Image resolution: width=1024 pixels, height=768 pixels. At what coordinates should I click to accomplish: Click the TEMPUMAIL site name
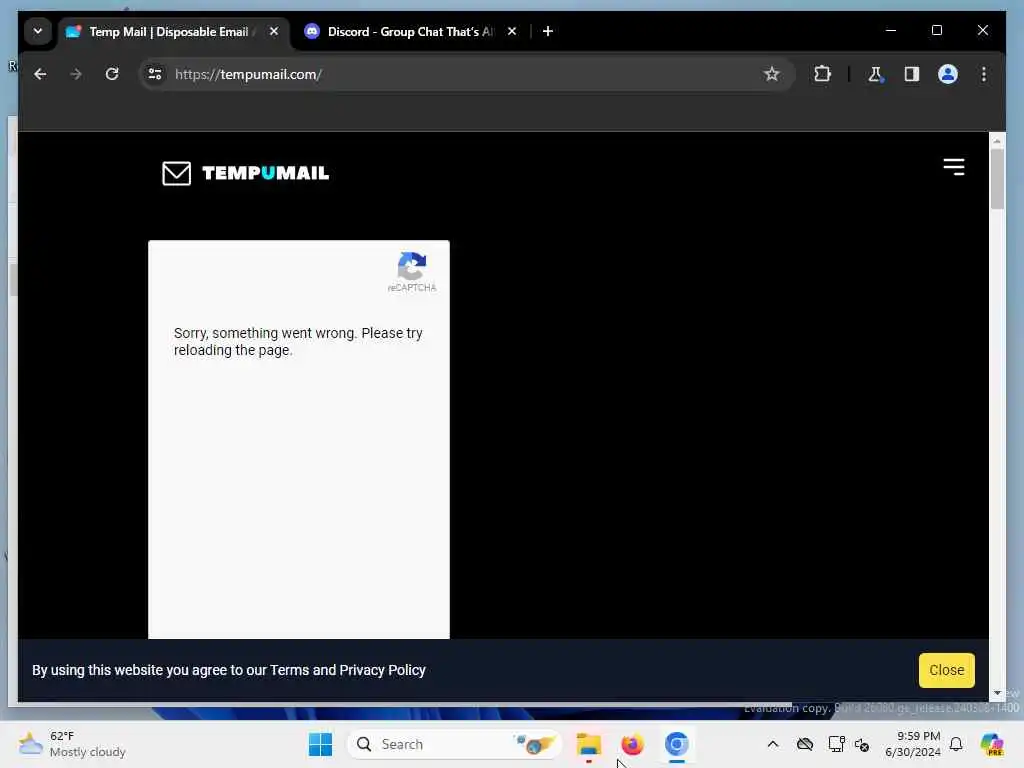[x=266, y=173]
